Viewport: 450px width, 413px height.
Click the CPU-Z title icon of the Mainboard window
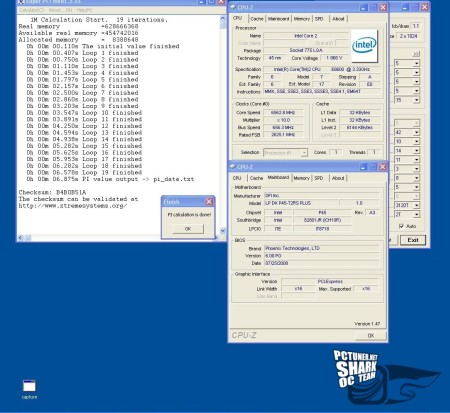(x=233, y=166)
